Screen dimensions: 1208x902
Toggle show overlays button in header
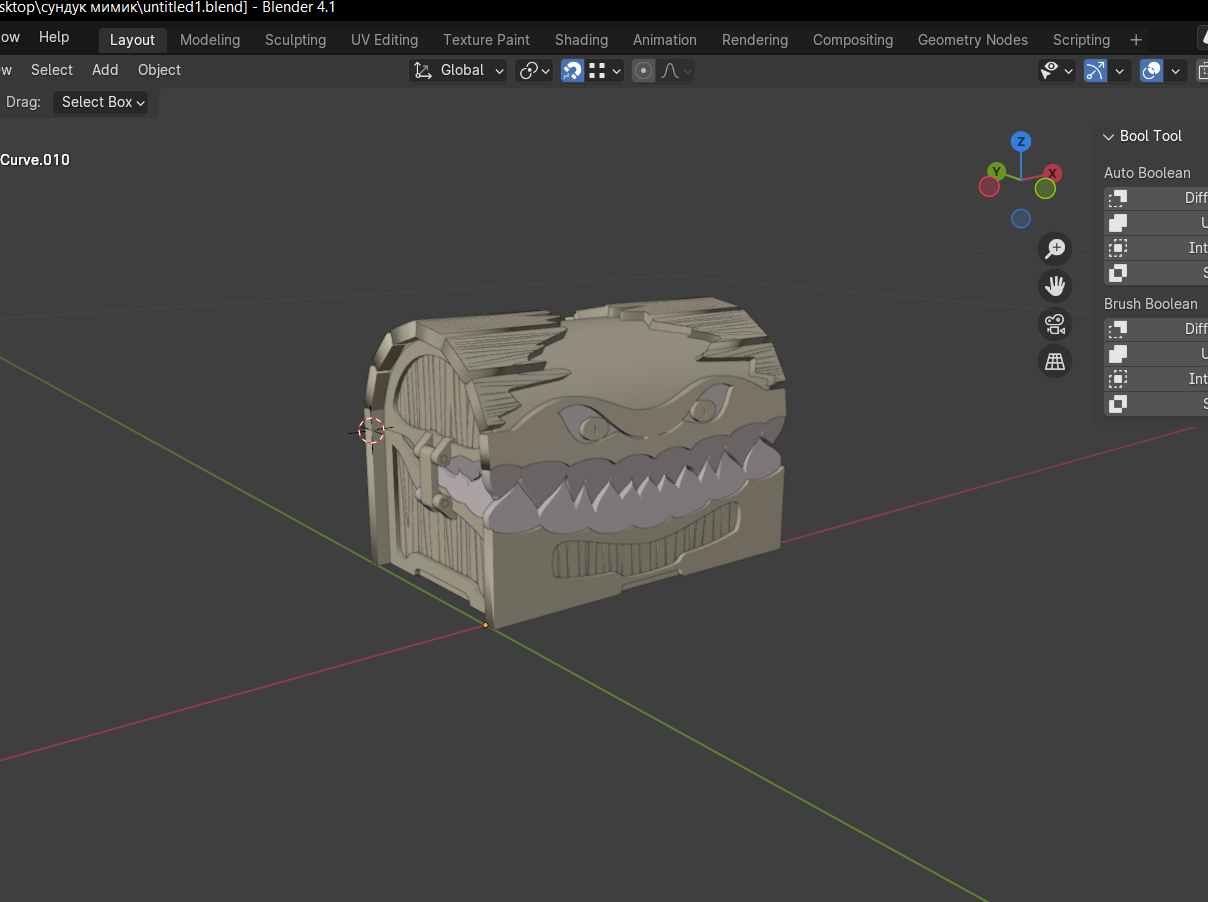[x=1152, y=70]
